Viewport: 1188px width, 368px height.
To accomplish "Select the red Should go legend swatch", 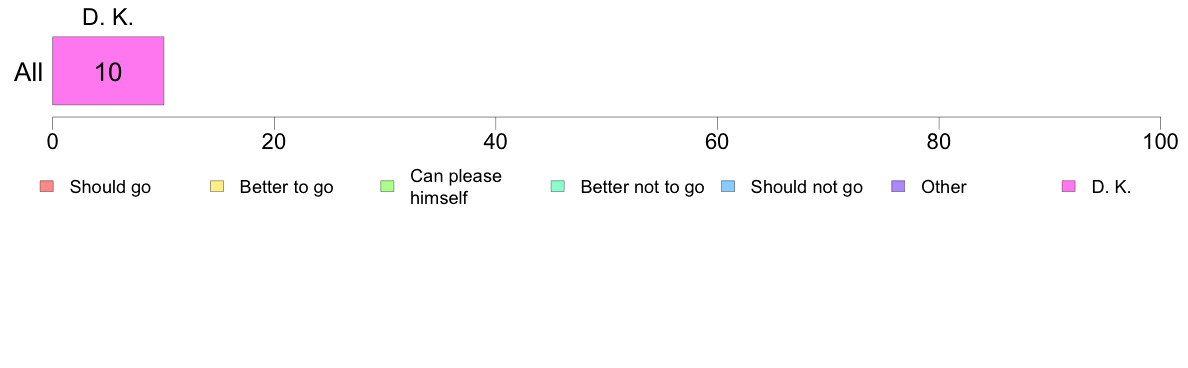I will pos(46,186).
